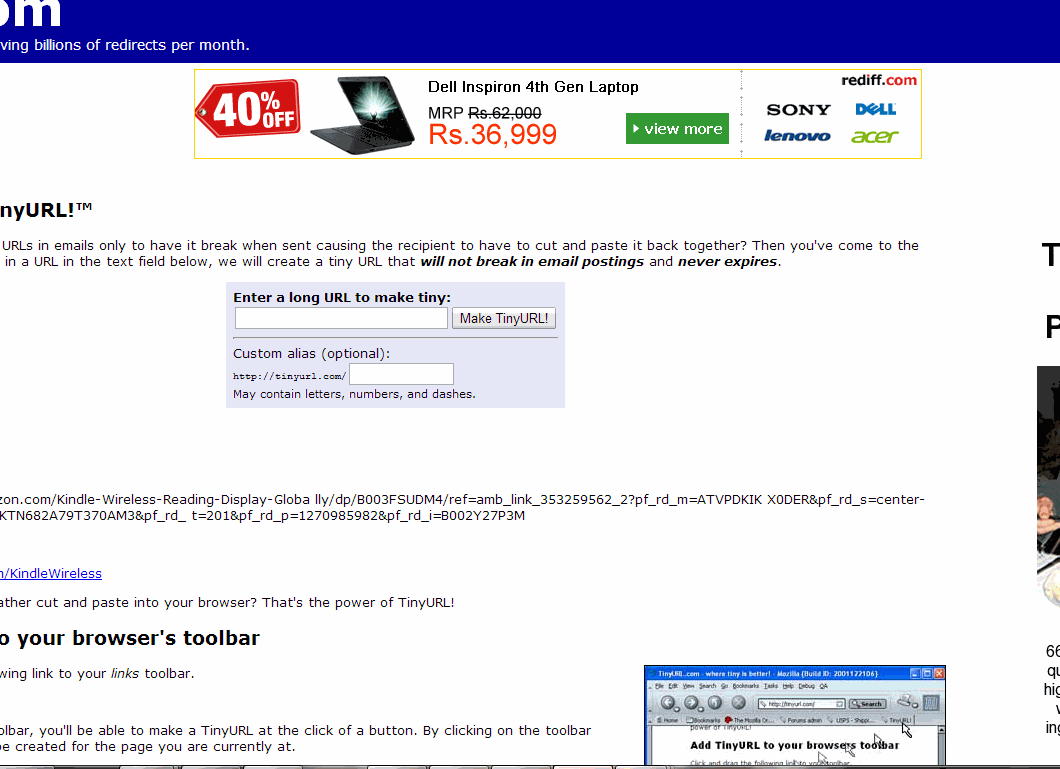
Task: Click the blue DELL brand logo
Action: pyautogui.click(x=875, y=109)
